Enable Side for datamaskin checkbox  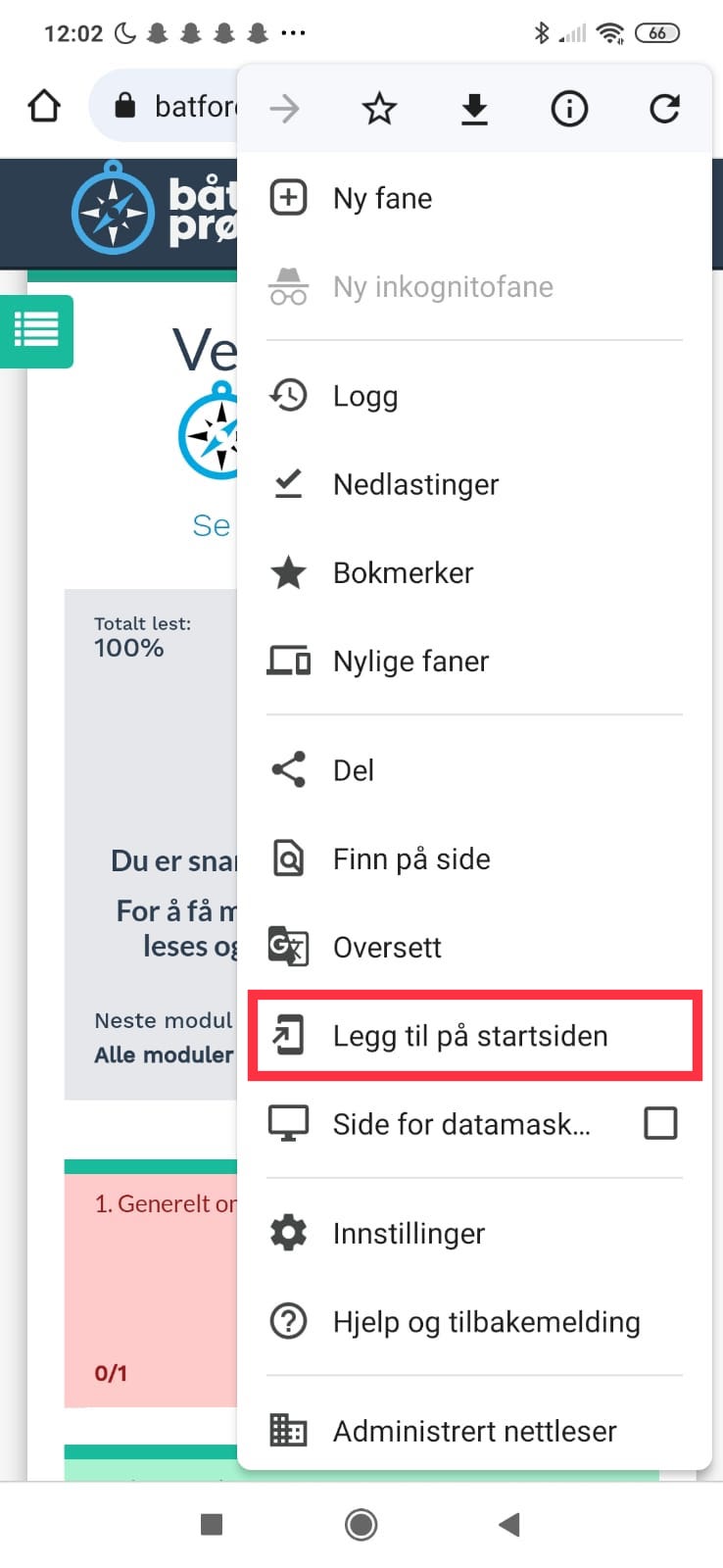(x=660, y=1123)
